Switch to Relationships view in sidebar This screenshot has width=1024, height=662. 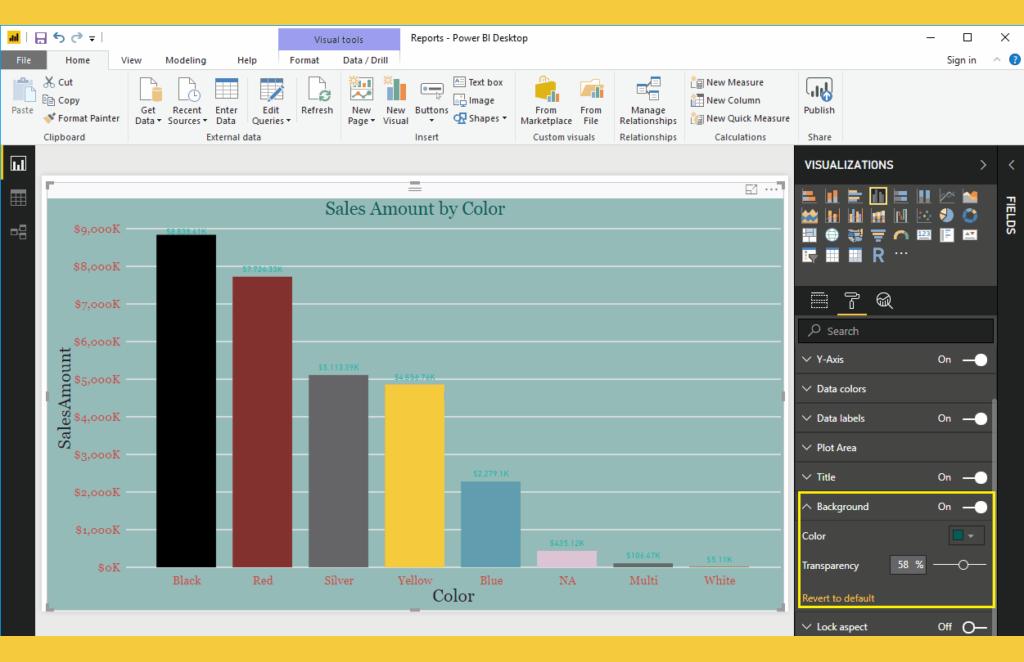pos(18,232)
